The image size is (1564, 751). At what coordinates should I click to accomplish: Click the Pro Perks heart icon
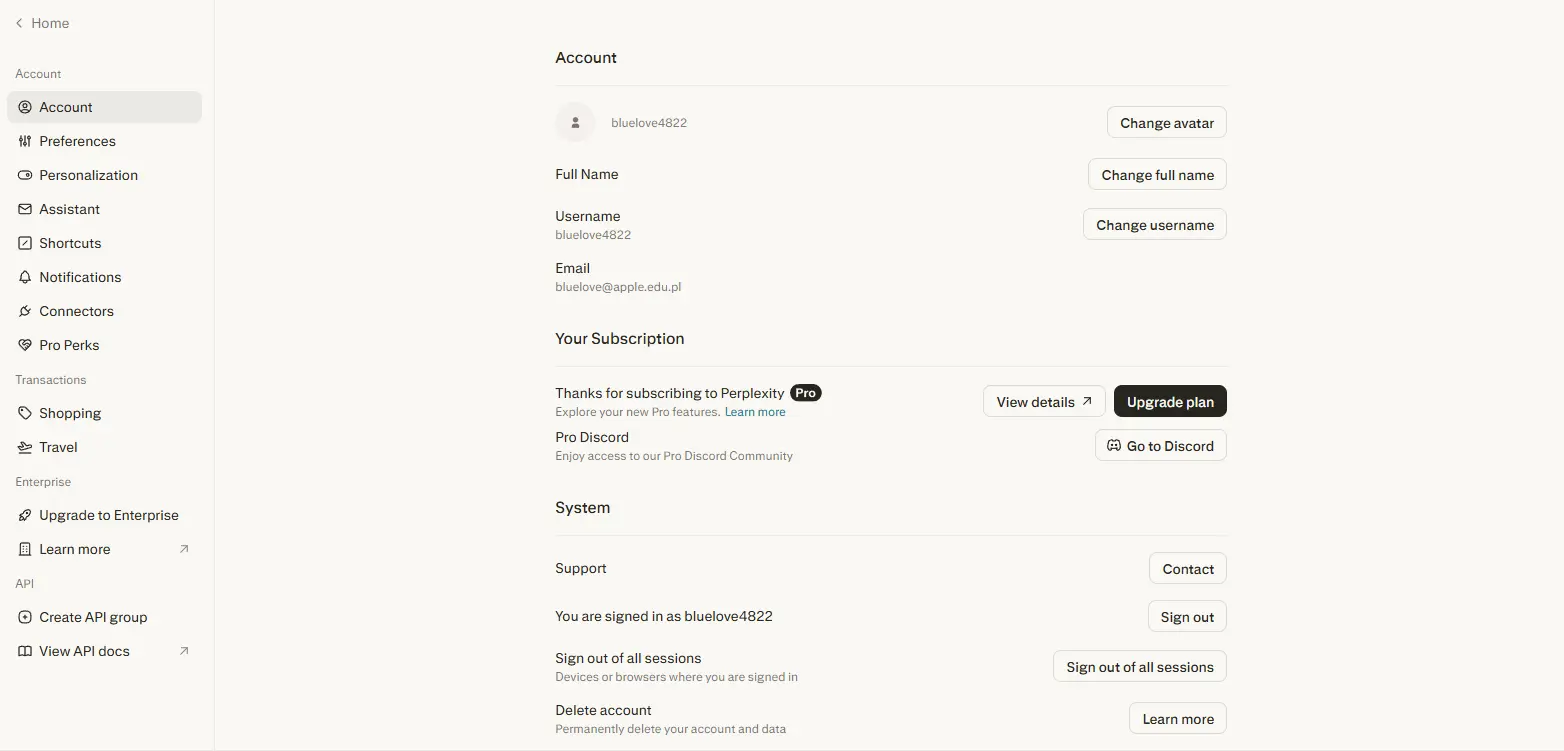tap(25, 345)
